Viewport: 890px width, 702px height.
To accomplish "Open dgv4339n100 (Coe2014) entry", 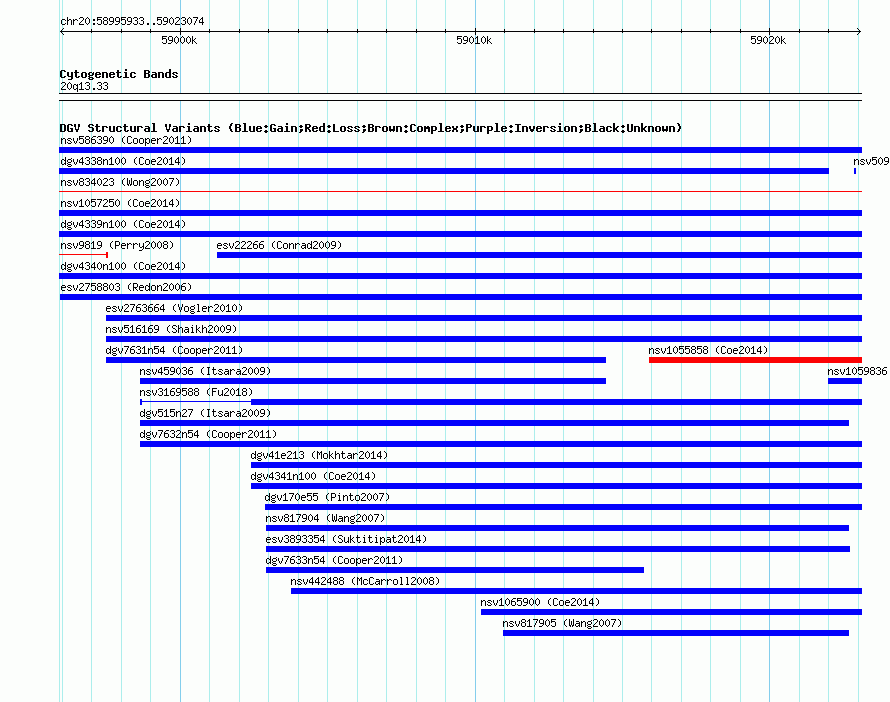I will point(123,224).
